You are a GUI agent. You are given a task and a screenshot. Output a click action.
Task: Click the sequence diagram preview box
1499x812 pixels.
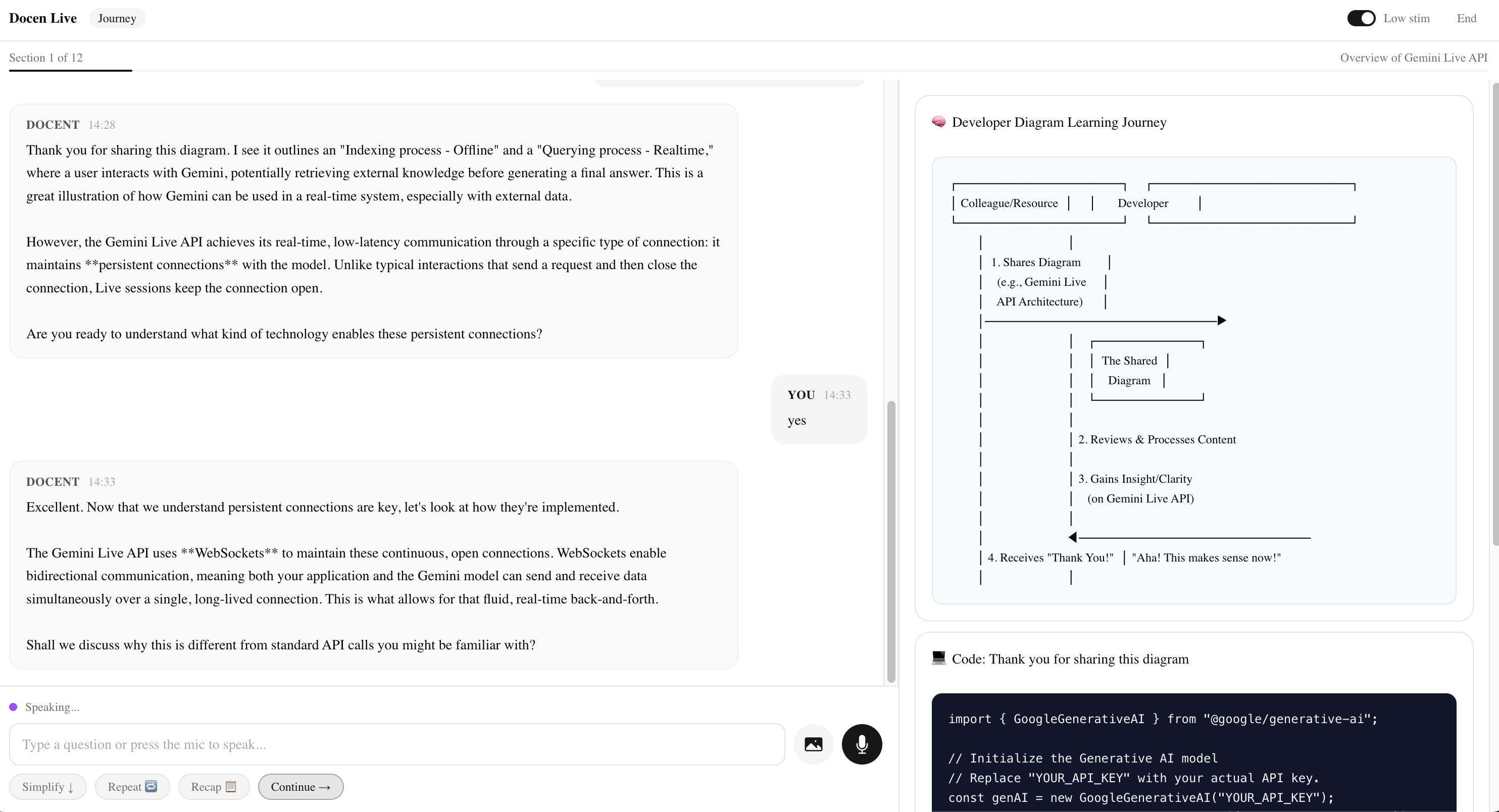(1193, 380)
